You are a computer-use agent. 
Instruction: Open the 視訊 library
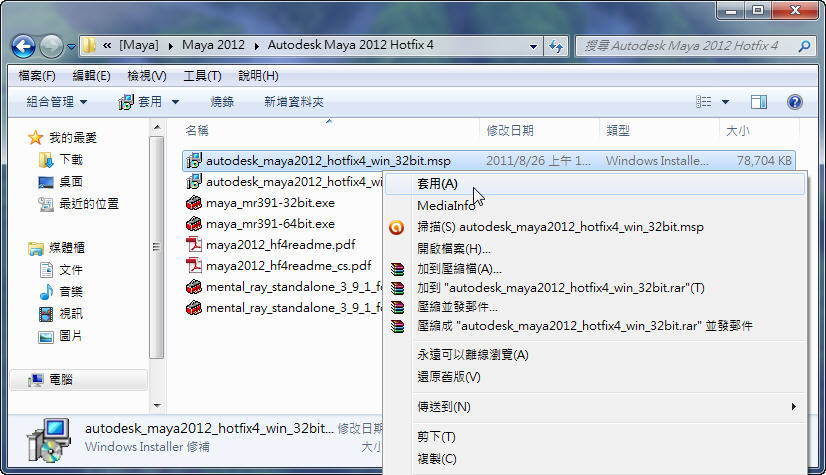(71, 314)
